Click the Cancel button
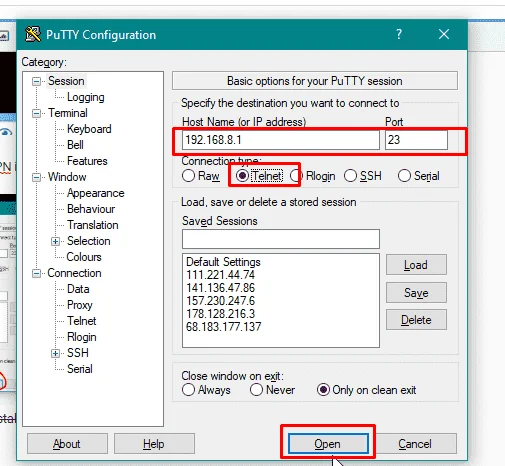 pos(416,444)
